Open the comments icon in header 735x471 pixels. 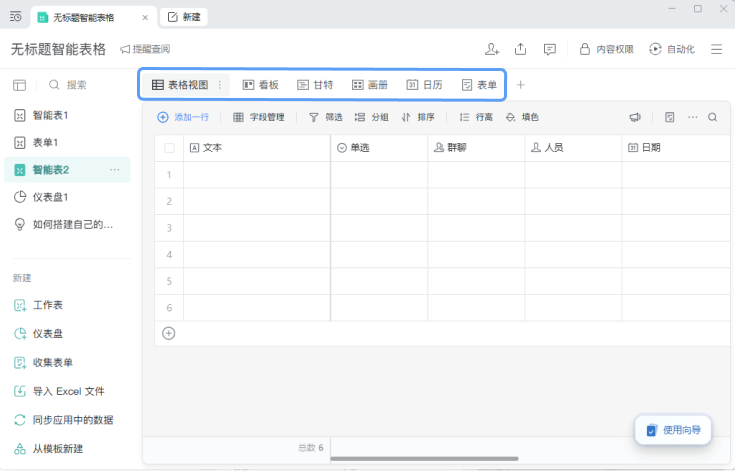(549, 49)
